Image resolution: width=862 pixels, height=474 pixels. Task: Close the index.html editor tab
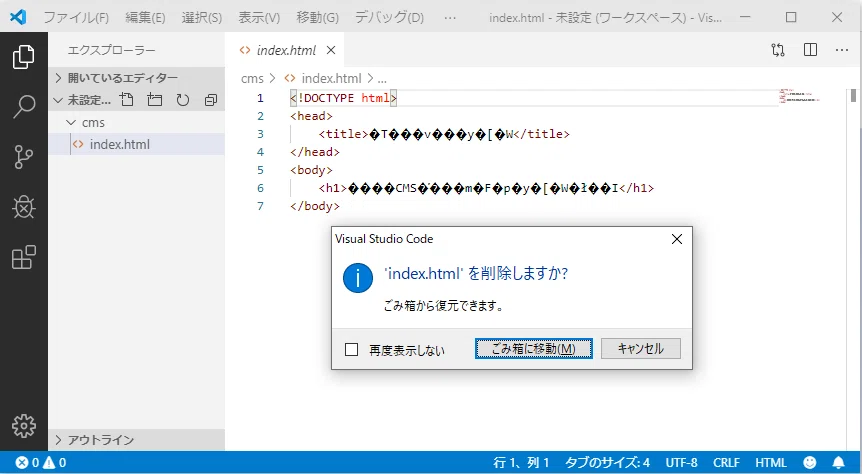pos(331,50)
